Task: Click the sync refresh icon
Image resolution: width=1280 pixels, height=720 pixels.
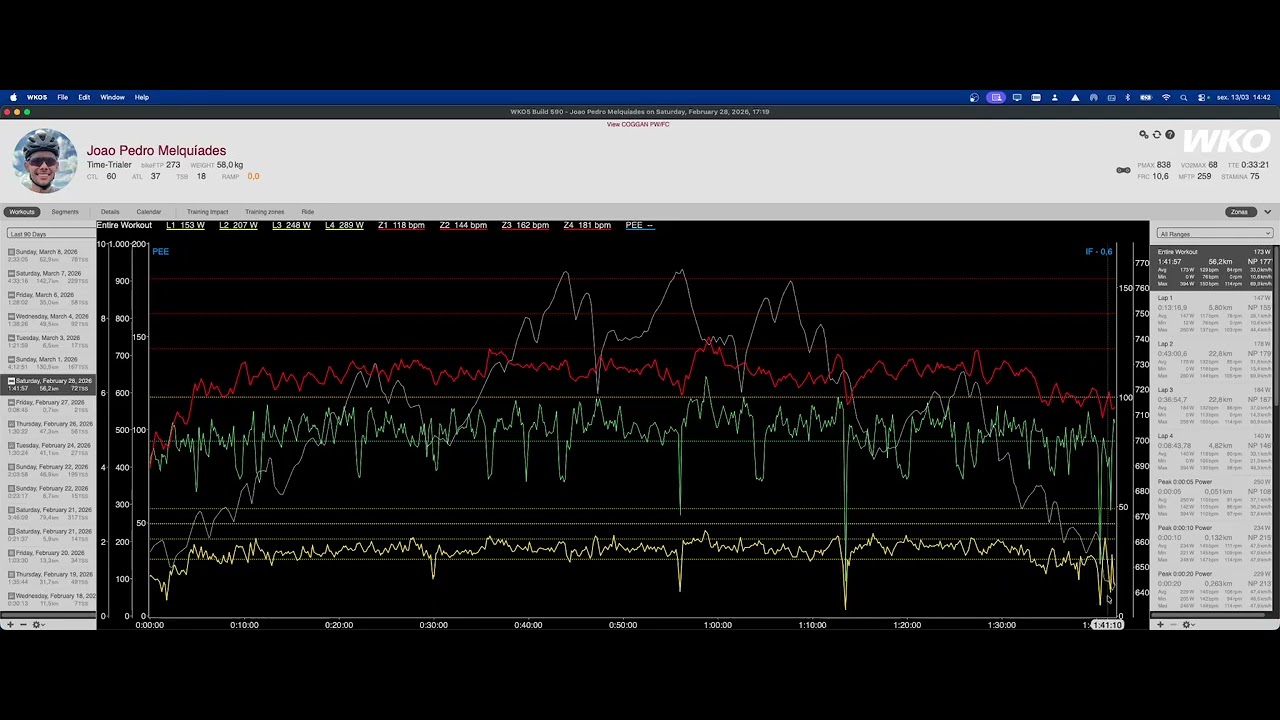Action: (1157, 135)
